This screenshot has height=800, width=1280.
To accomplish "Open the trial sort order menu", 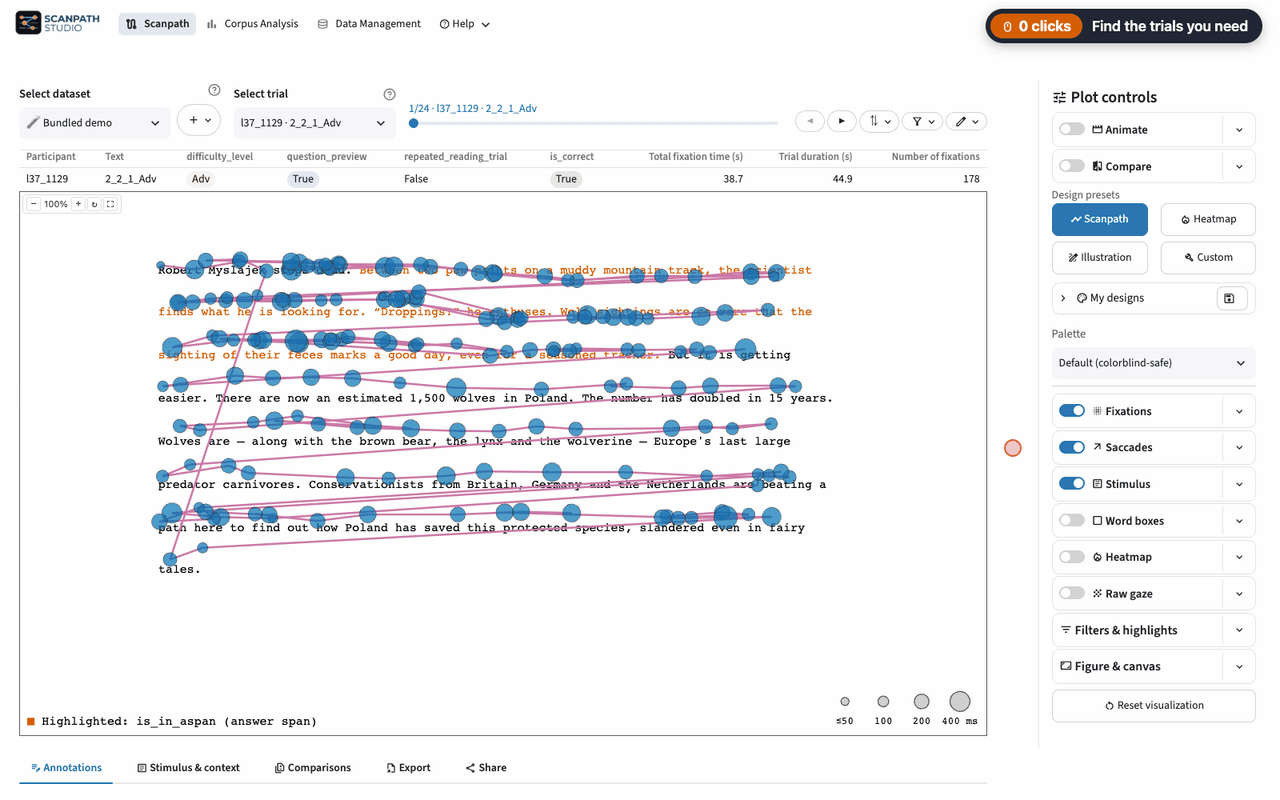I will (880, 121).
